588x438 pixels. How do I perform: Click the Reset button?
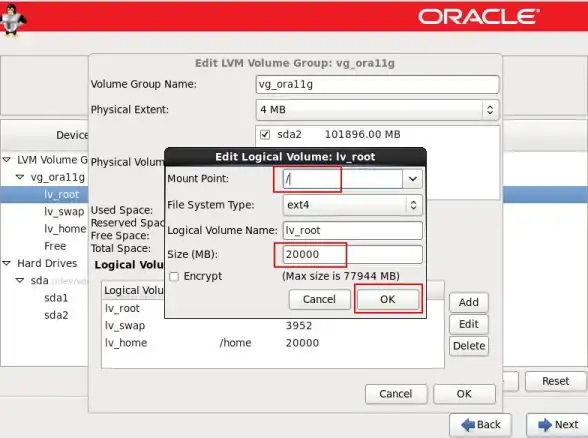coord(555,381)
